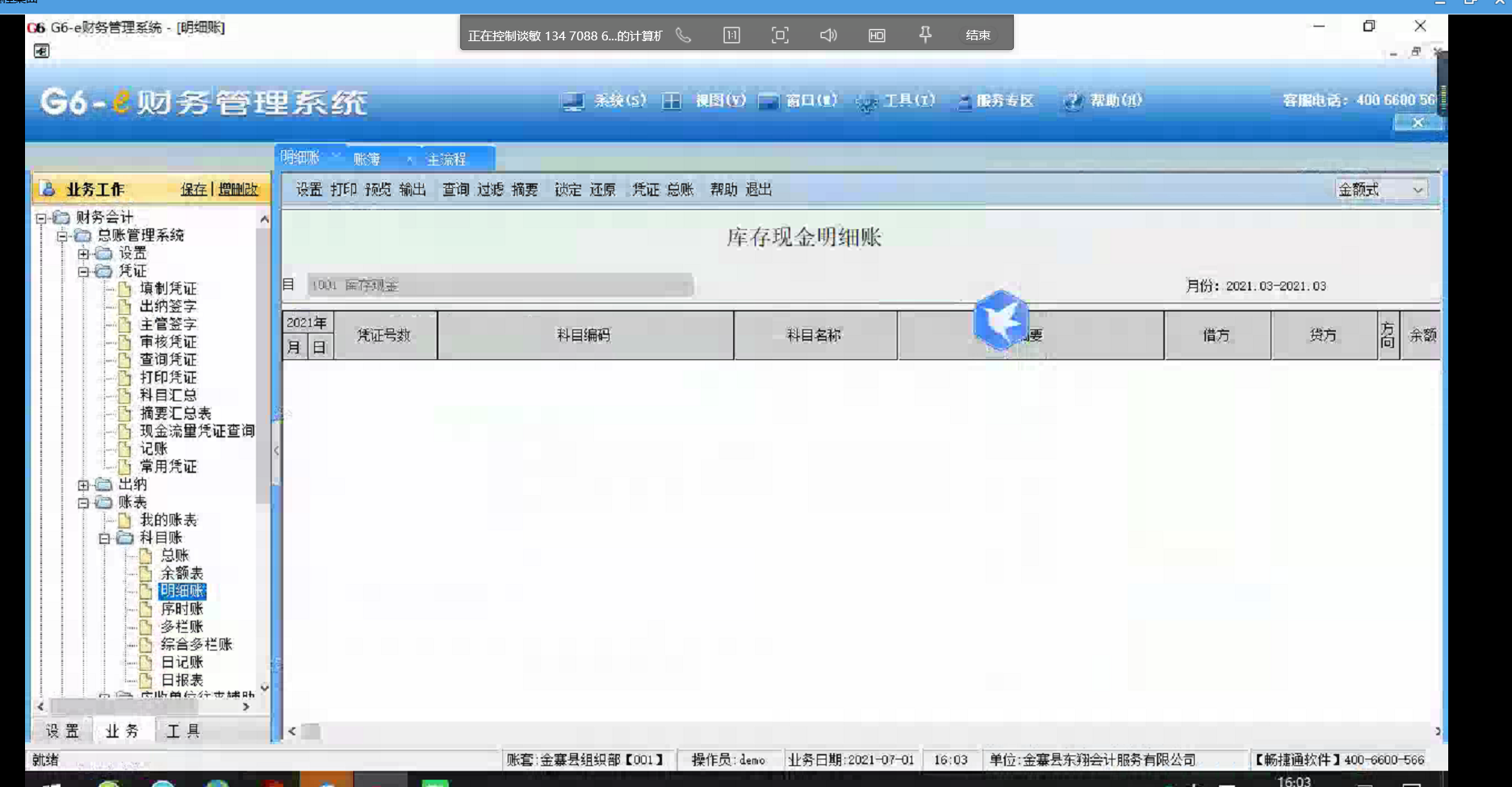Select the 设置 bottom panel tab

pos(62,730)
